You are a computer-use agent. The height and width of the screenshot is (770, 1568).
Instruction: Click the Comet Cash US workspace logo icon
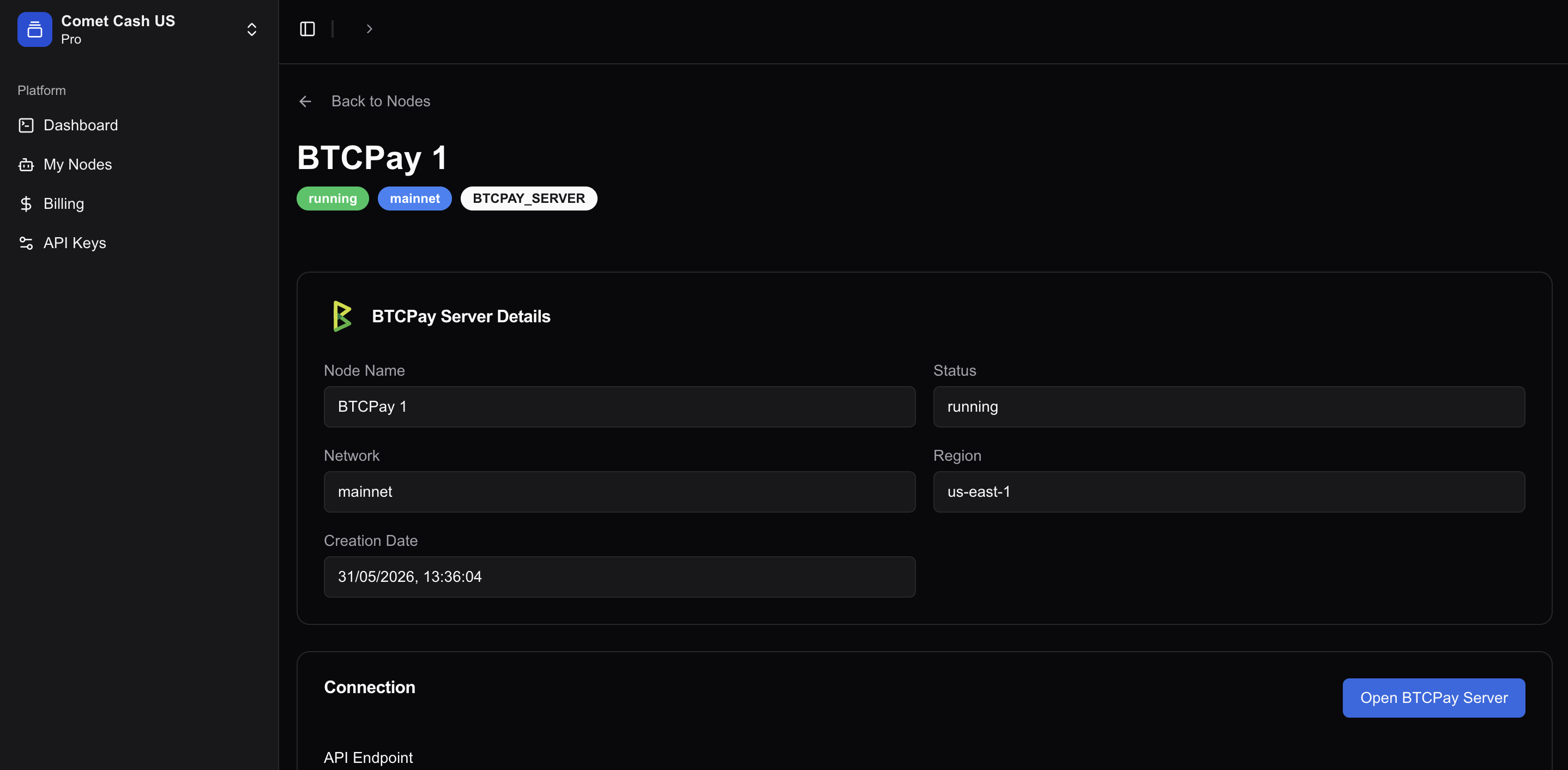pos(35,29)
